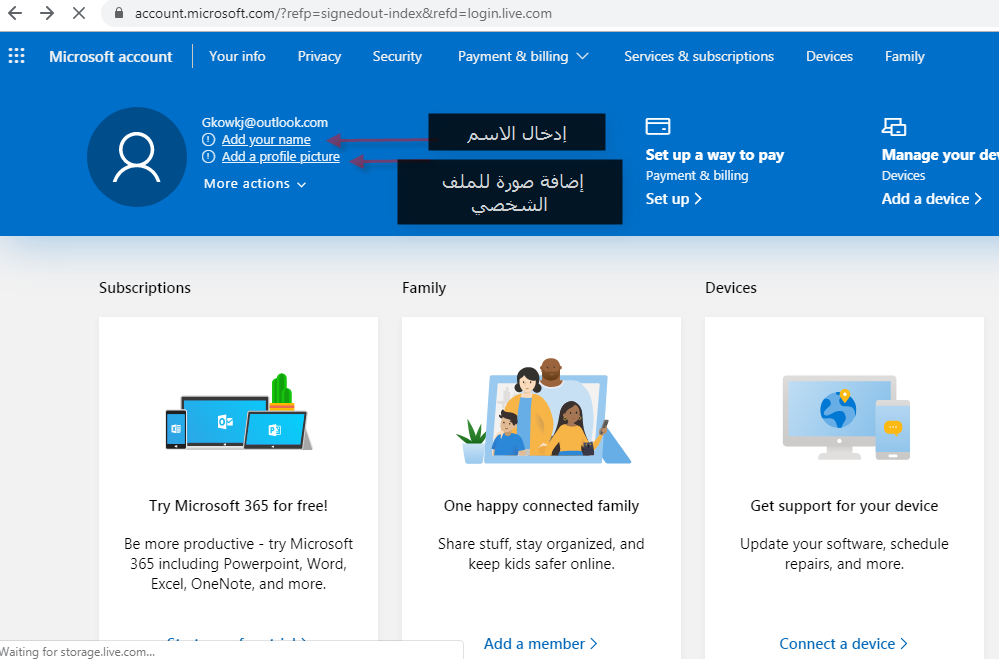Click the warning icon beside Add your name
This screenshot has width=999, height=659.
coord(208,140)
